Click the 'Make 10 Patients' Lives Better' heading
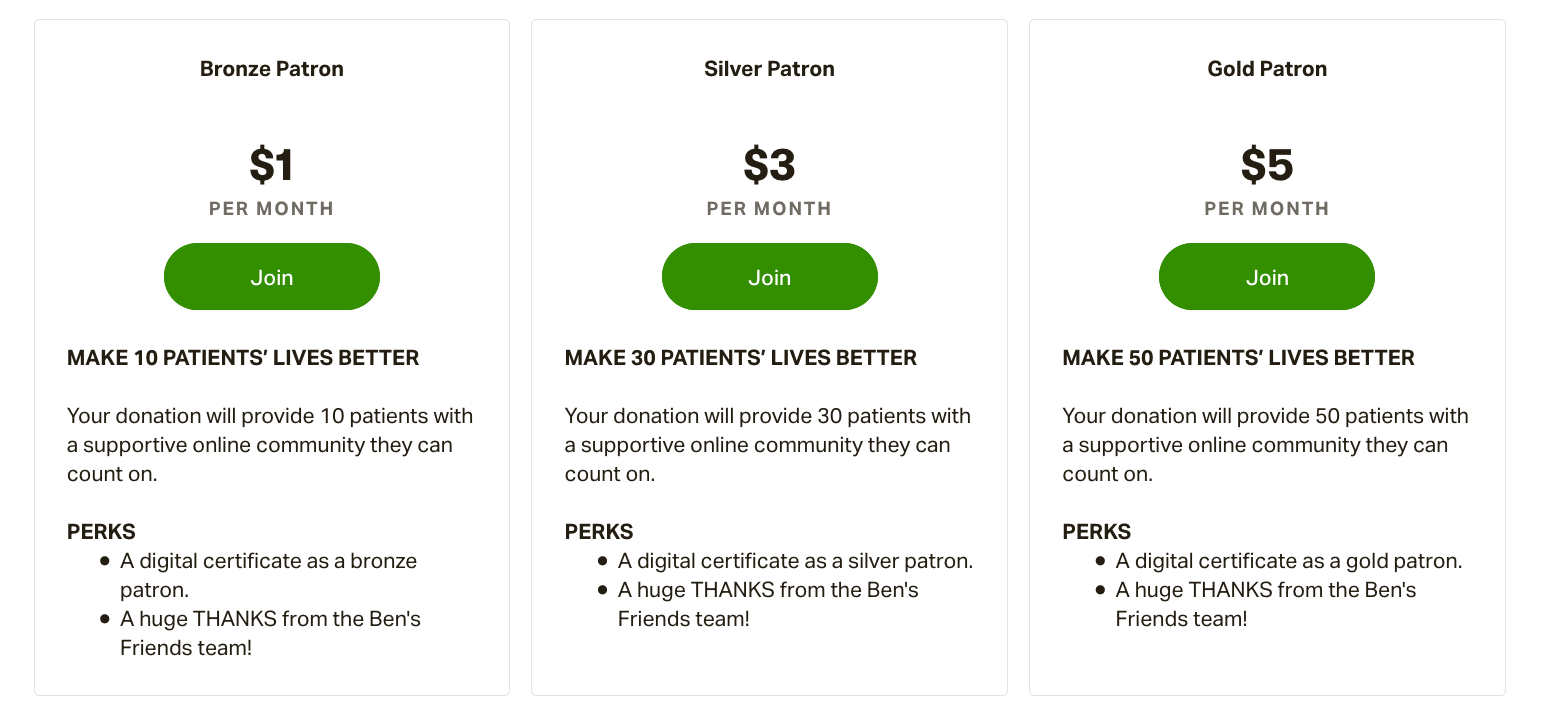 [243, 358]
